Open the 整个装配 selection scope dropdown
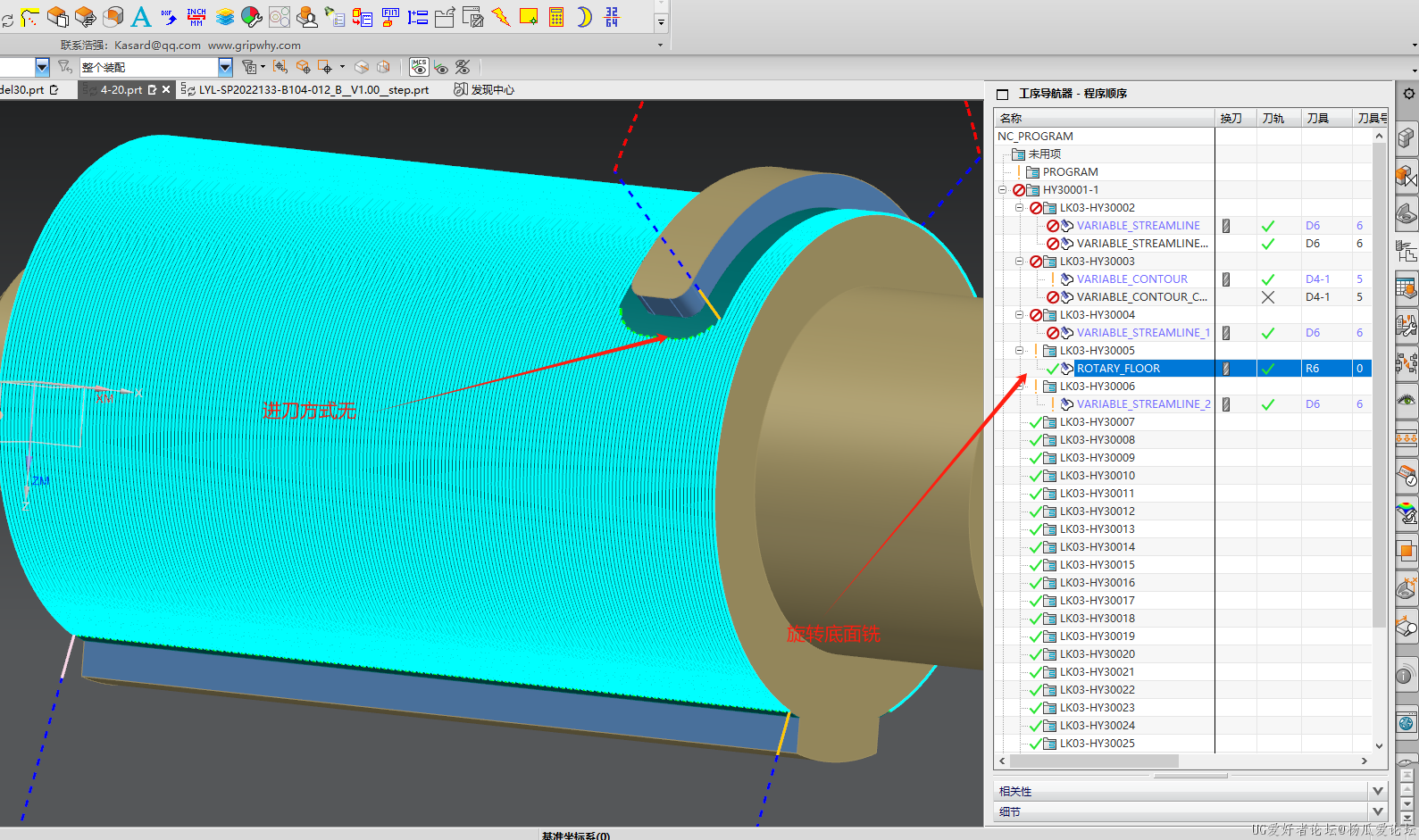 tap(225, 67)
